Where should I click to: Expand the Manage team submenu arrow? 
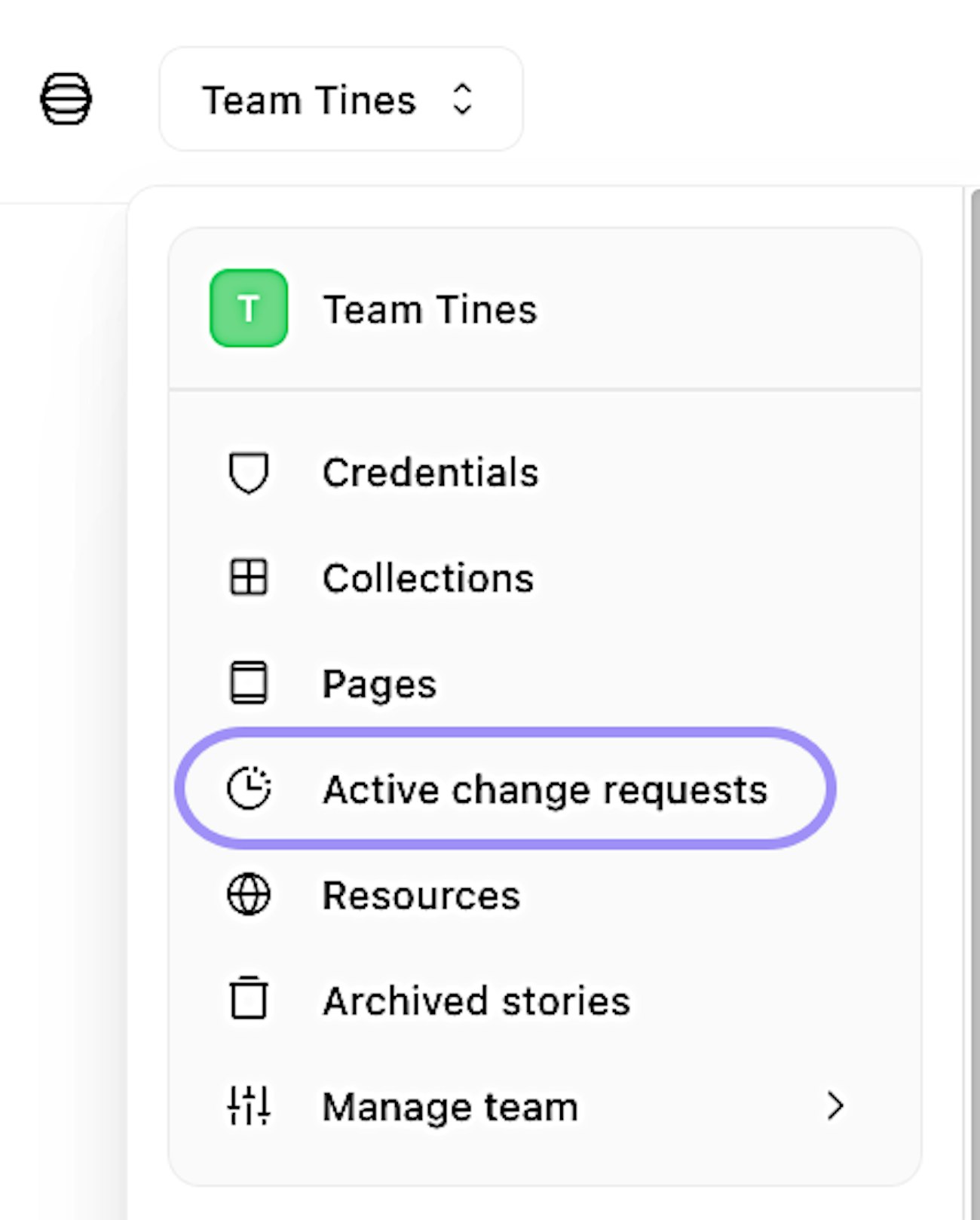835,1106
